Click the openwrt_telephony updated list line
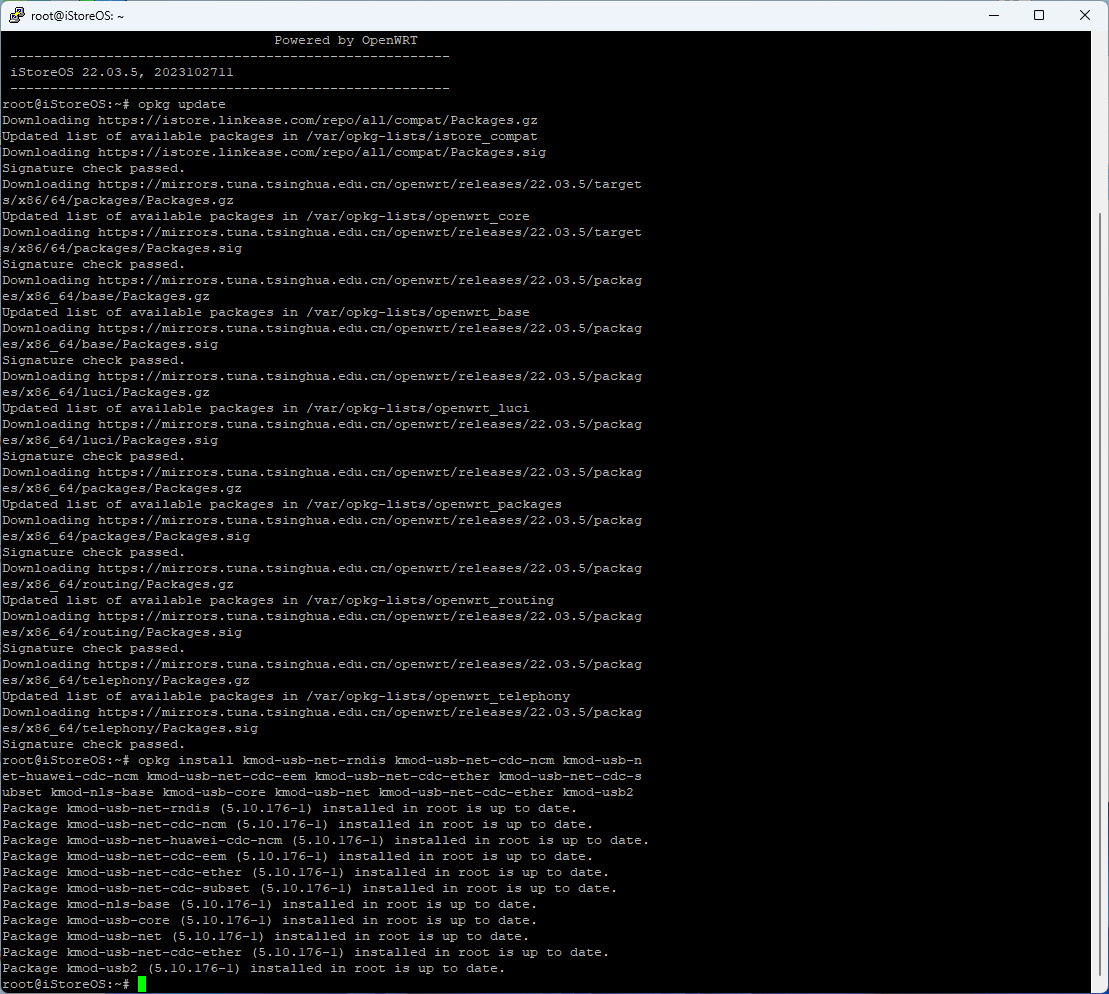The width and height of the screenshot is (1109, 994). 285,695
